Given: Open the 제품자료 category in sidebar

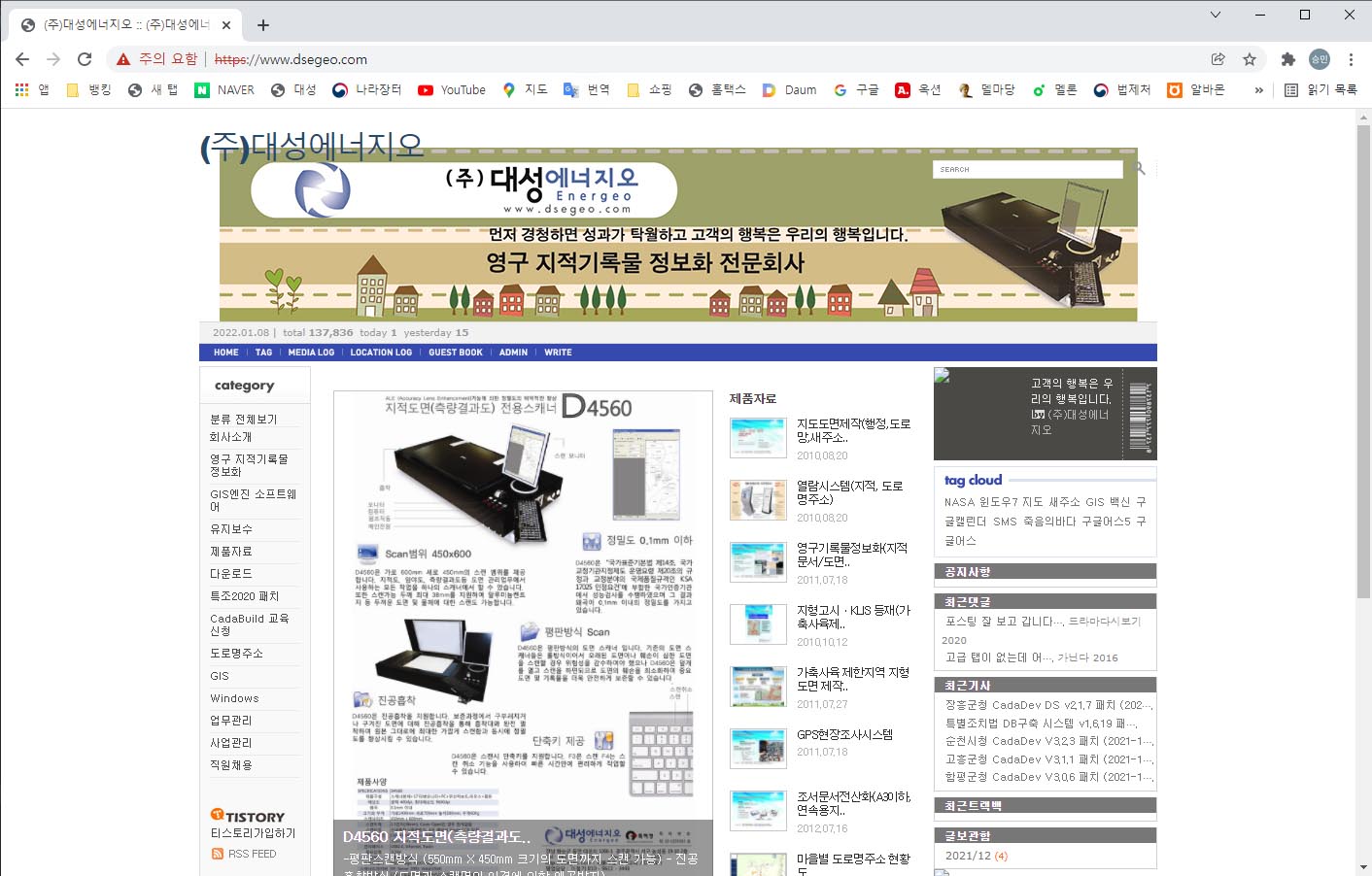Looking at the screenshot, I should coord(230,552).
